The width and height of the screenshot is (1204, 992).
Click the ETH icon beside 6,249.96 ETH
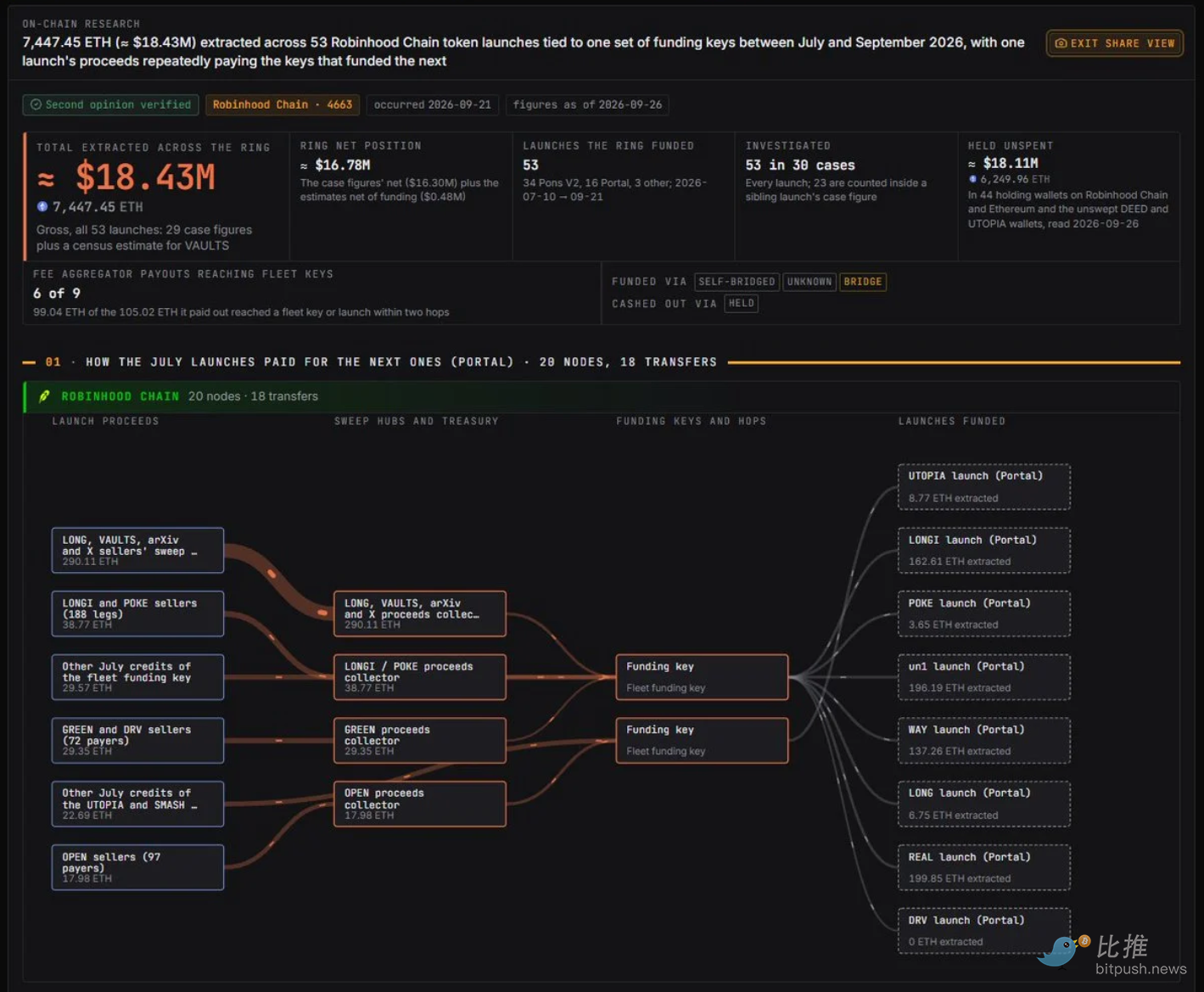pyautogui.click(x=972, y=179)
